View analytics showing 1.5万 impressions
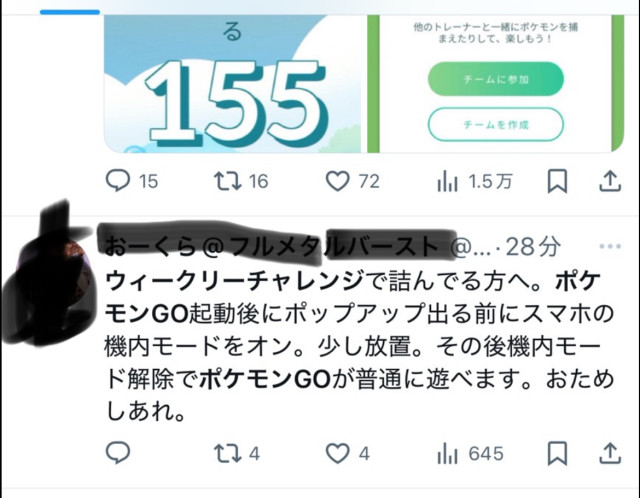The width and height of the screenshot is (640, 498). click(474, 181)
